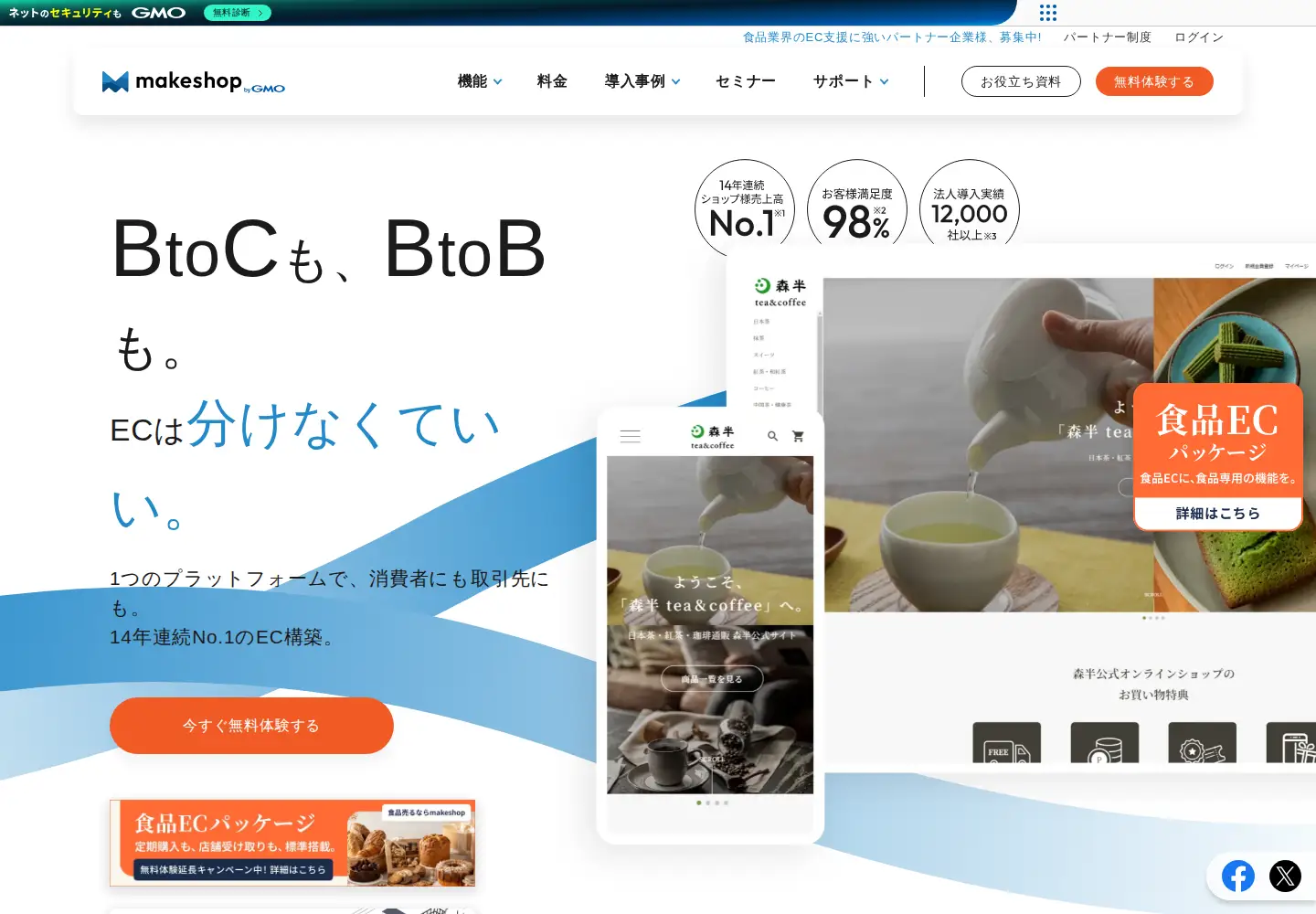Click the GMO logo in the top security banner
Screen dimensions: 1316x914
[x=159, y=13]
